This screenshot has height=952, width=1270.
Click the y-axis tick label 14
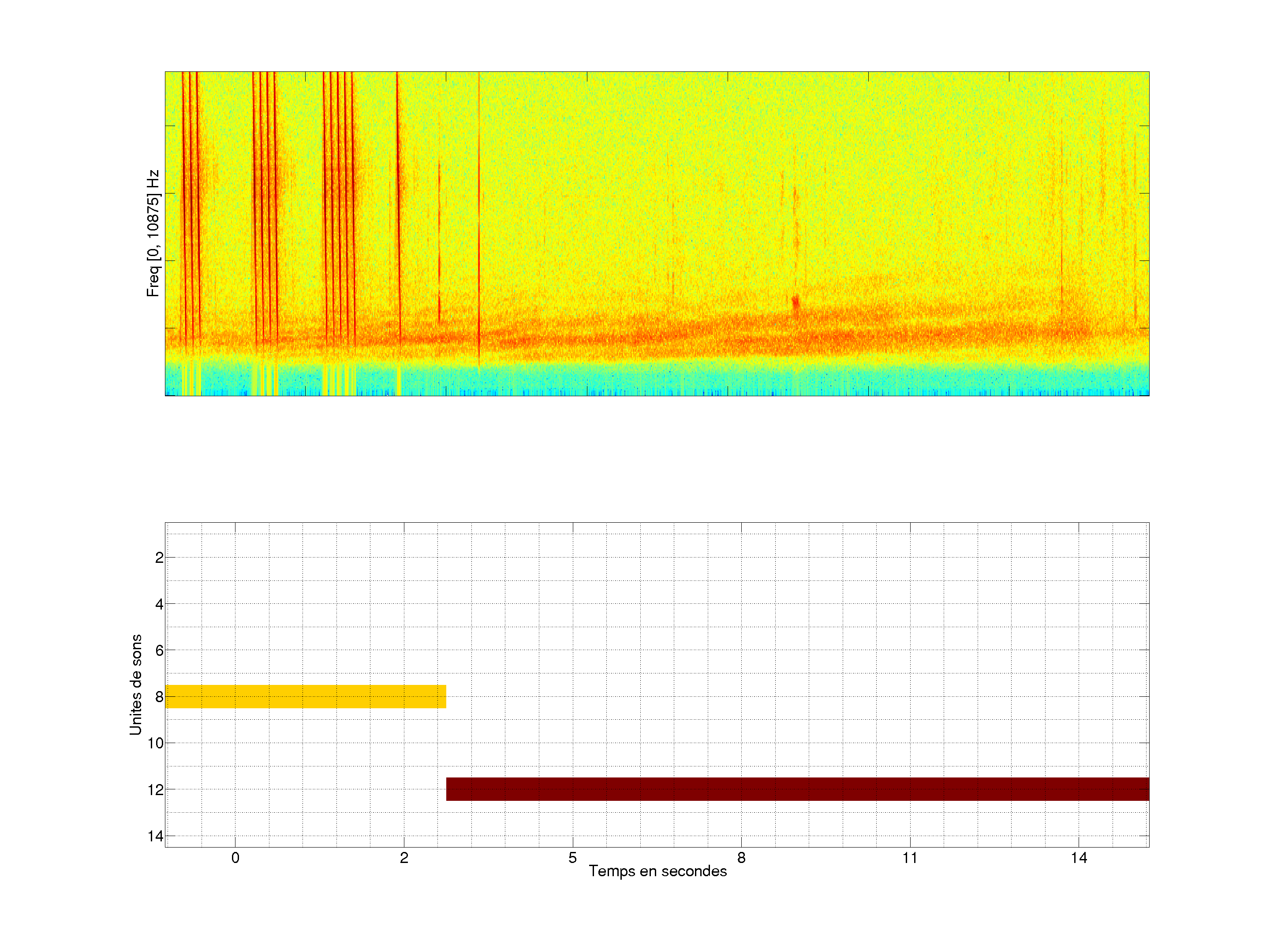156,836
